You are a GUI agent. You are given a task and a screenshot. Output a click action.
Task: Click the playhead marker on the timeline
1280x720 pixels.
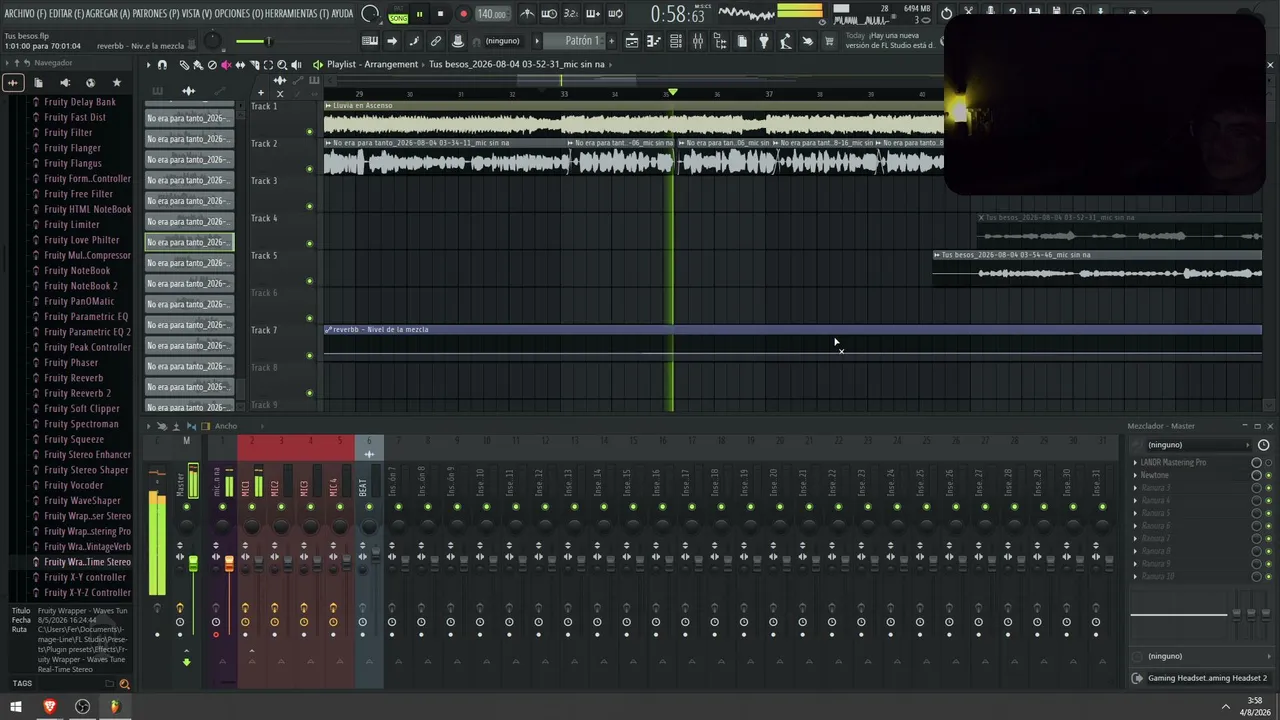[672, 92]
